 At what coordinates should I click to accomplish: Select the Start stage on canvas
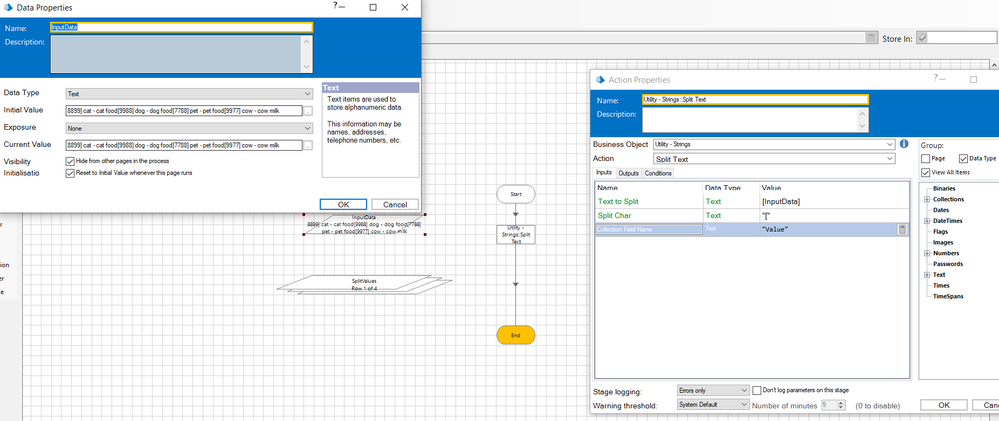[x=515, y=193]
